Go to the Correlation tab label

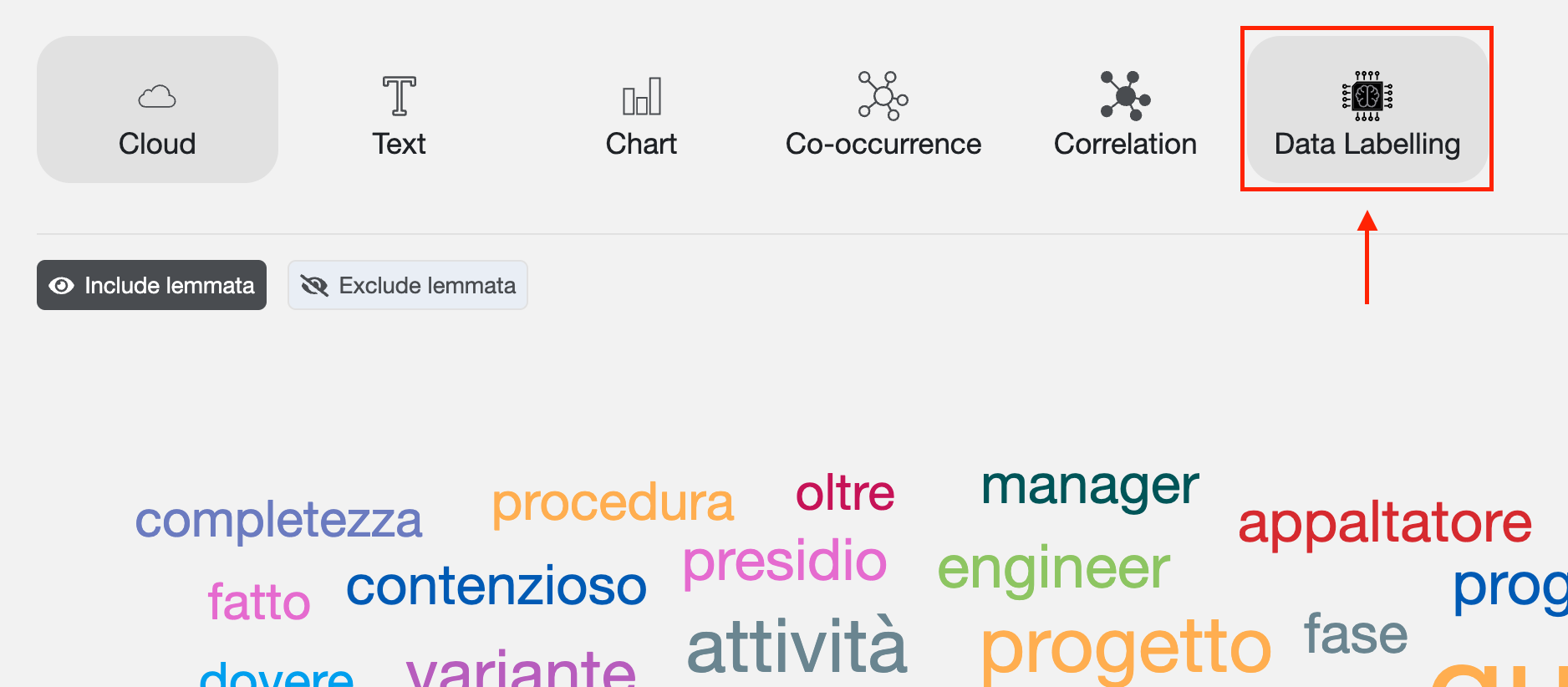click(x=1125, y=144)
